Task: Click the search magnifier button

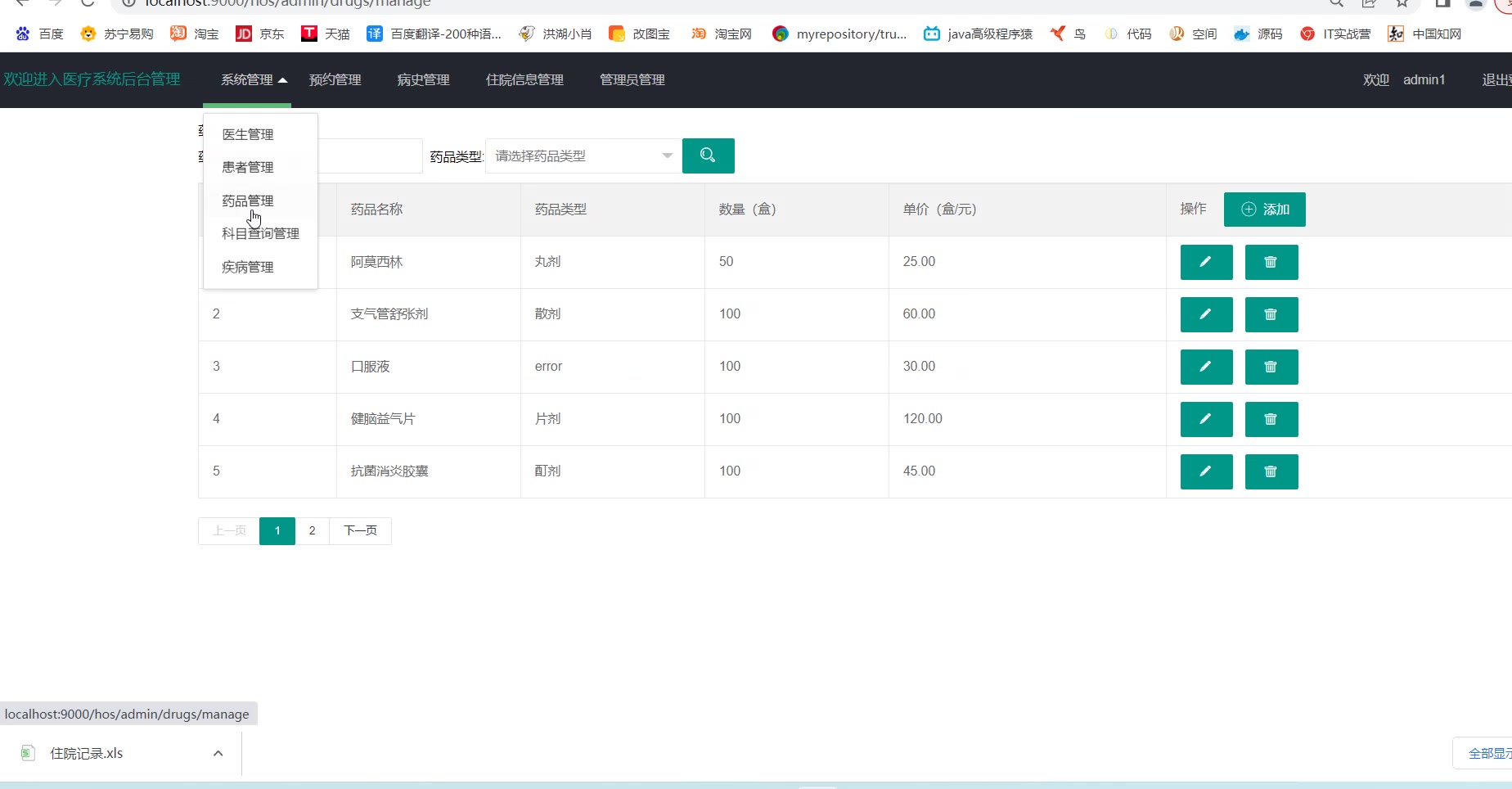Action: 708,156
